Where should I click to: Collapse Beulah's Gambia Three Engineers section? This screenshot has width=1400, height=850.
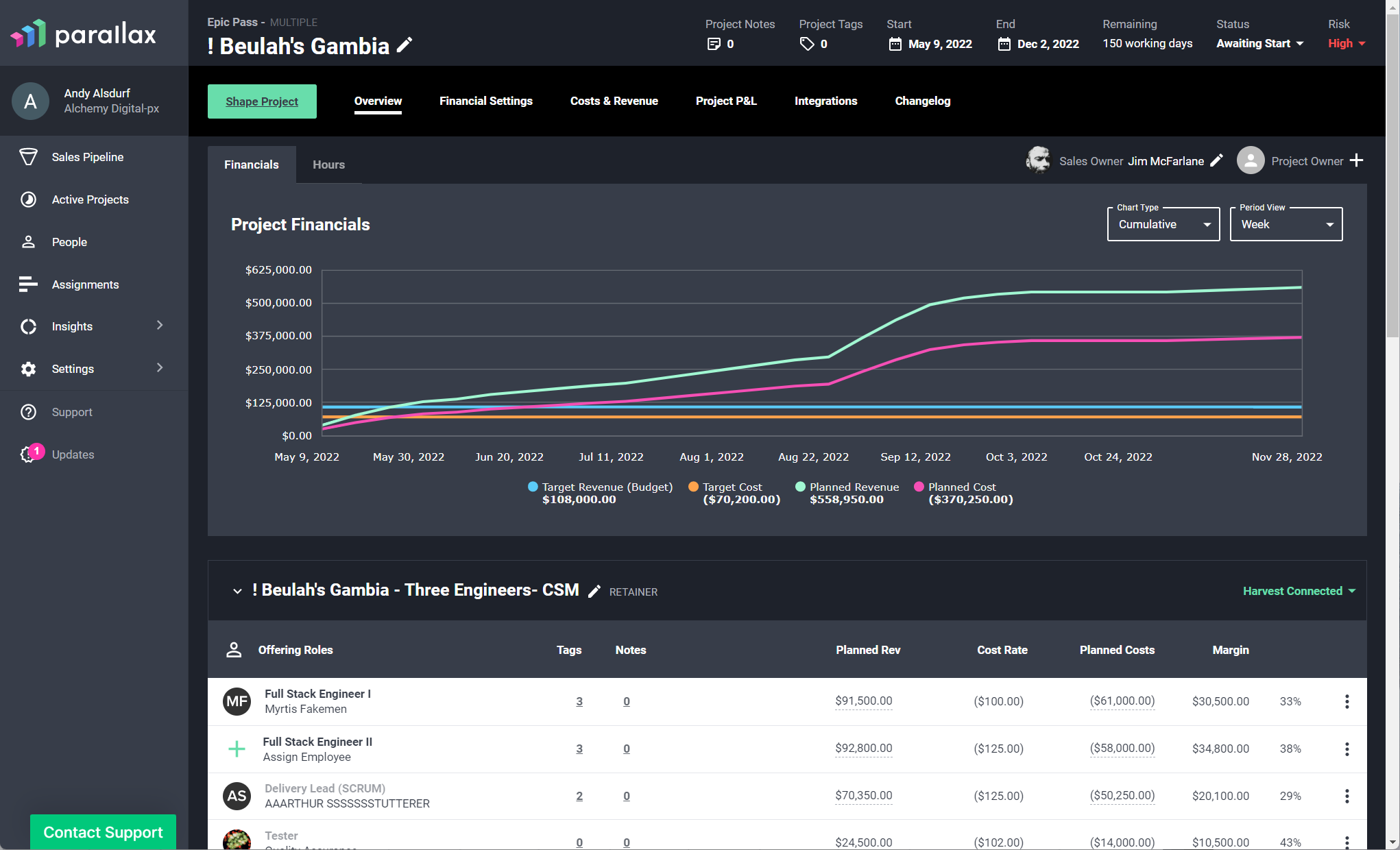[237, 591]
